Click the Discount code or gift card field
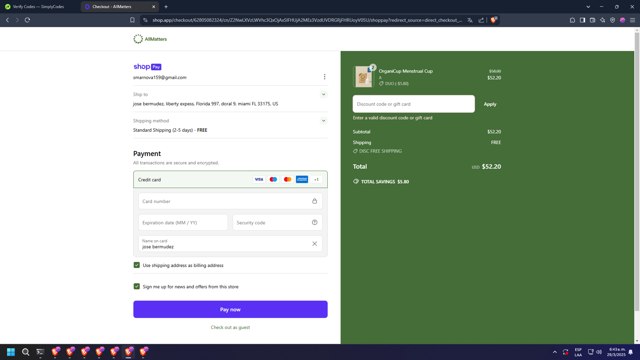 (413, 104)
